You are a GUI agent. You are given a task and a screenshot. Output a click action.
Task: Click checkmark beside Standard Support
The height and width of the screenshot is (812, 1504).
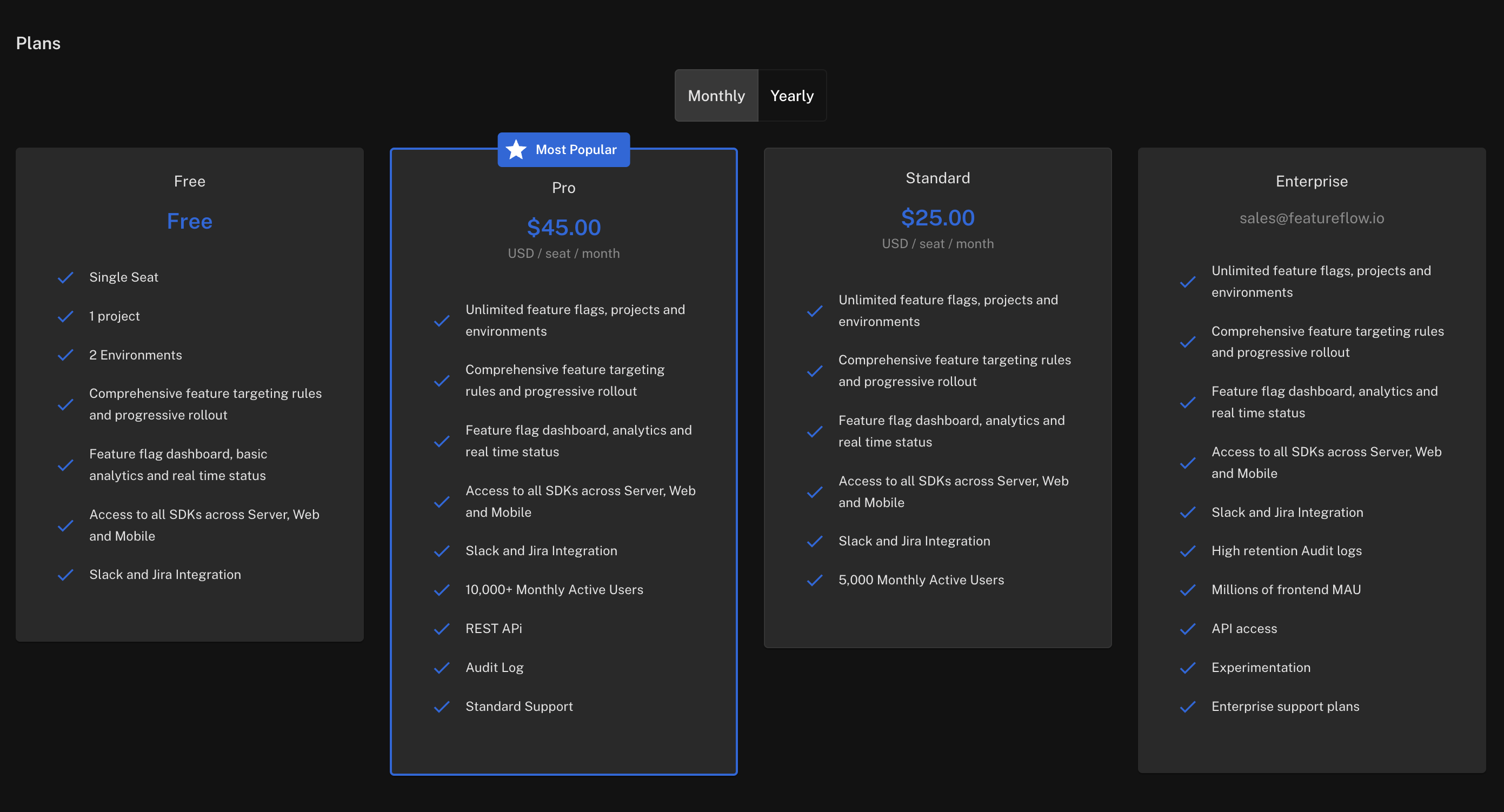(442, 707)
